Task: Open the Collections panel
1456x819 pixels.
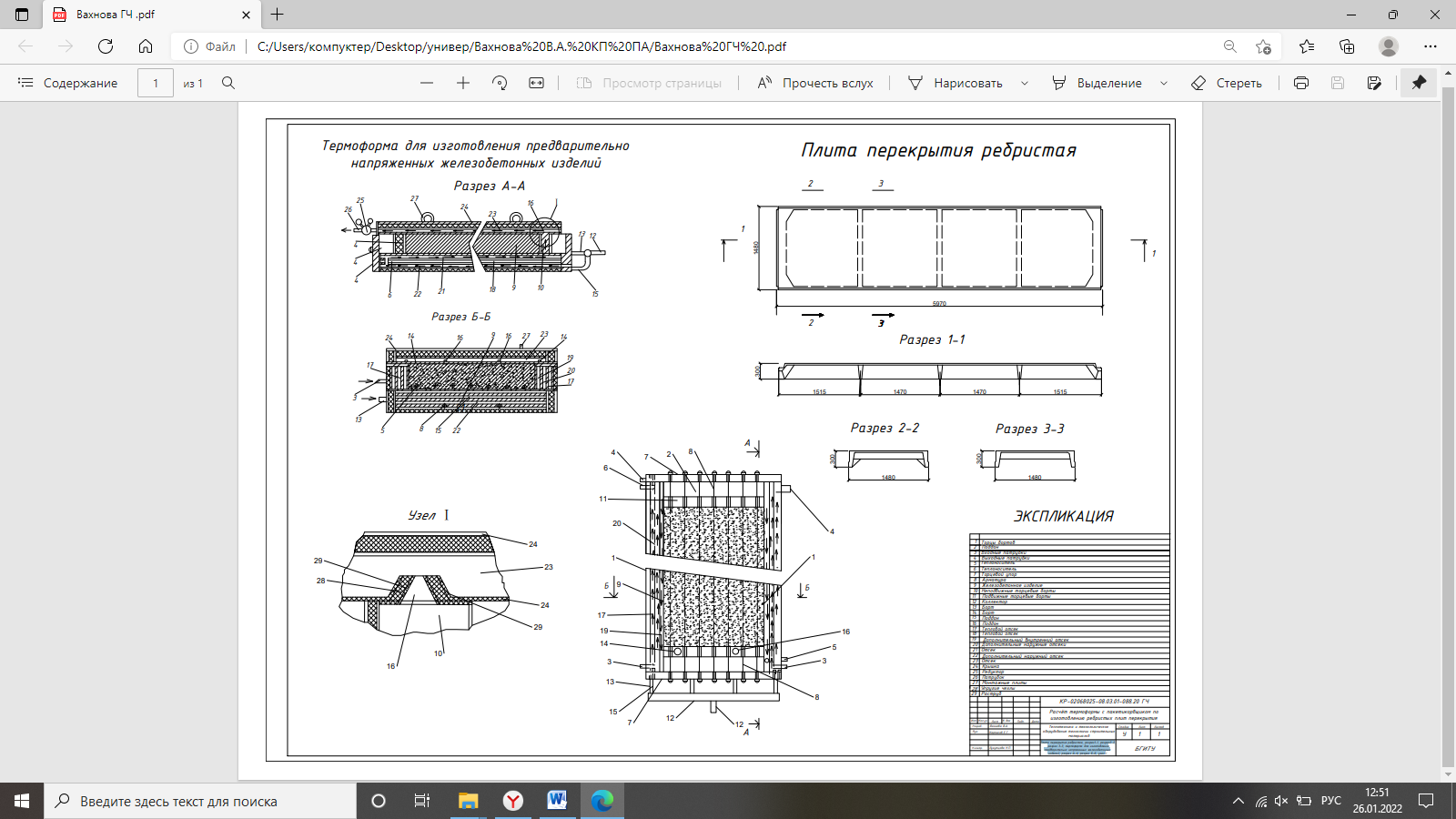Action: tap(1347, 46)
